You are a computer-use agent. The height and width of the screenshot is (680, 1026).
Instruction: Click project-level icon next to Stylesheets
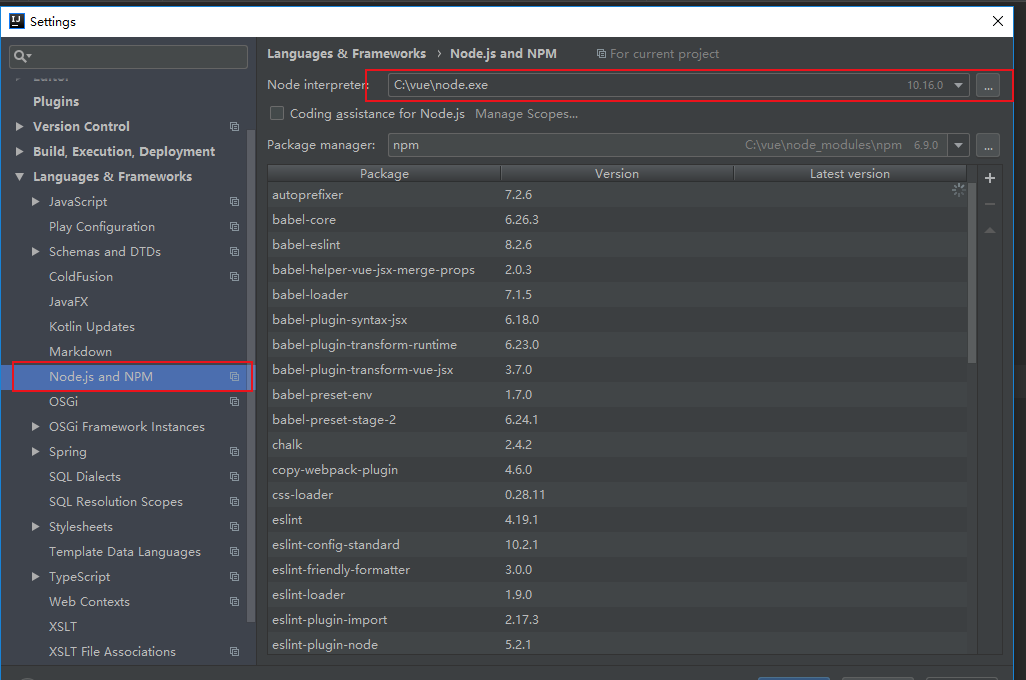(x=234, y=527)
